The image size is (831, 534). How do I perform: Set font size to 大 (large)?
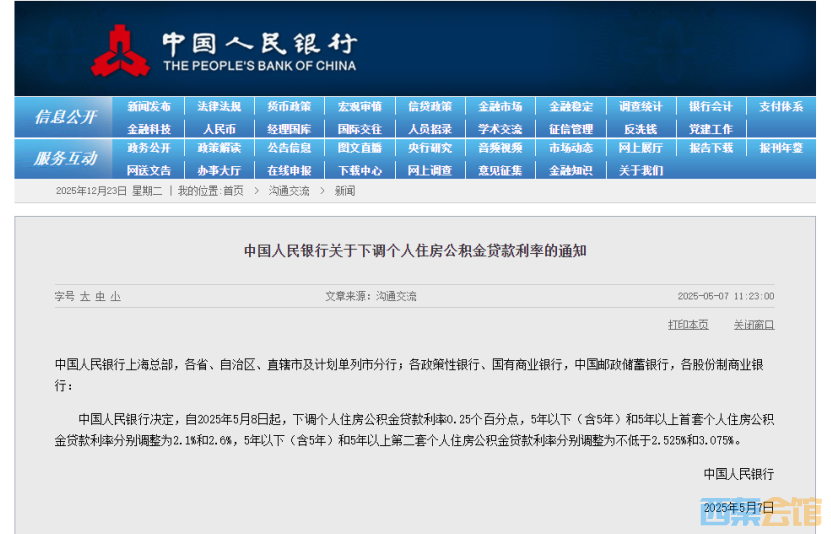(x=85, y=297)
